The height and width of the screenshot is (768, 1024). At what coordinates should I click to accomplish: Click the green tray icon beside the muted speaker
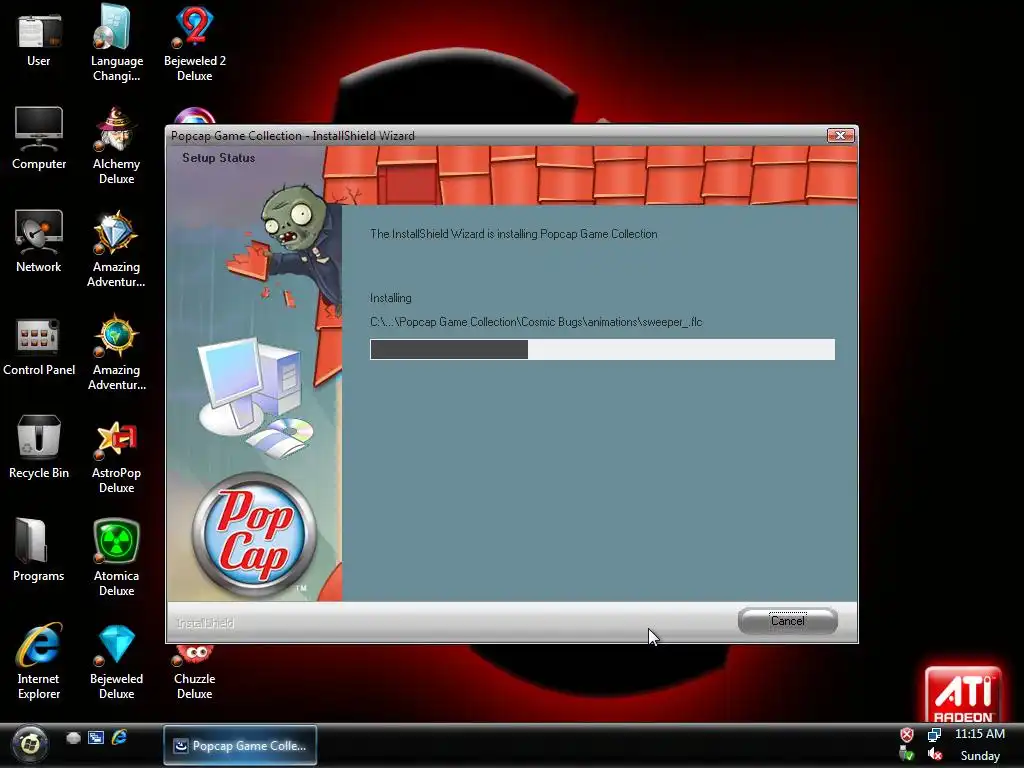coord(907,755)
